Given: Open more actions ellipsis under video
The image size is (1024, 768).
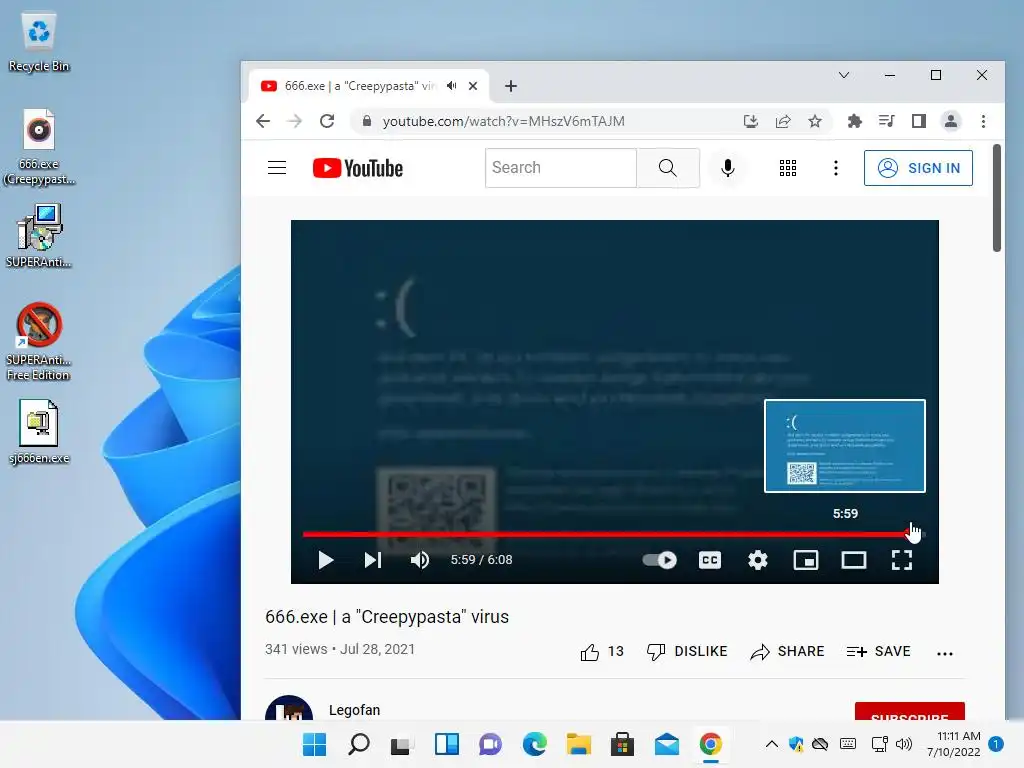Looking at the screenshot, I should [945, 653].
